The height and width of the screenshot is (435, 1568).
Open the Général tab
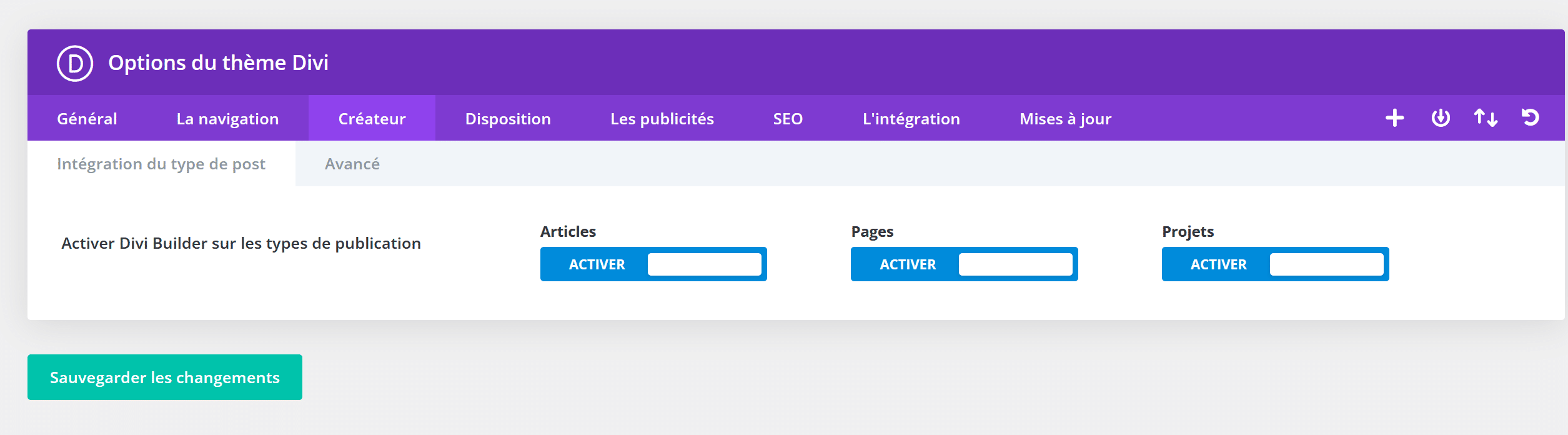pyautogui.click(x=87, y=118)
